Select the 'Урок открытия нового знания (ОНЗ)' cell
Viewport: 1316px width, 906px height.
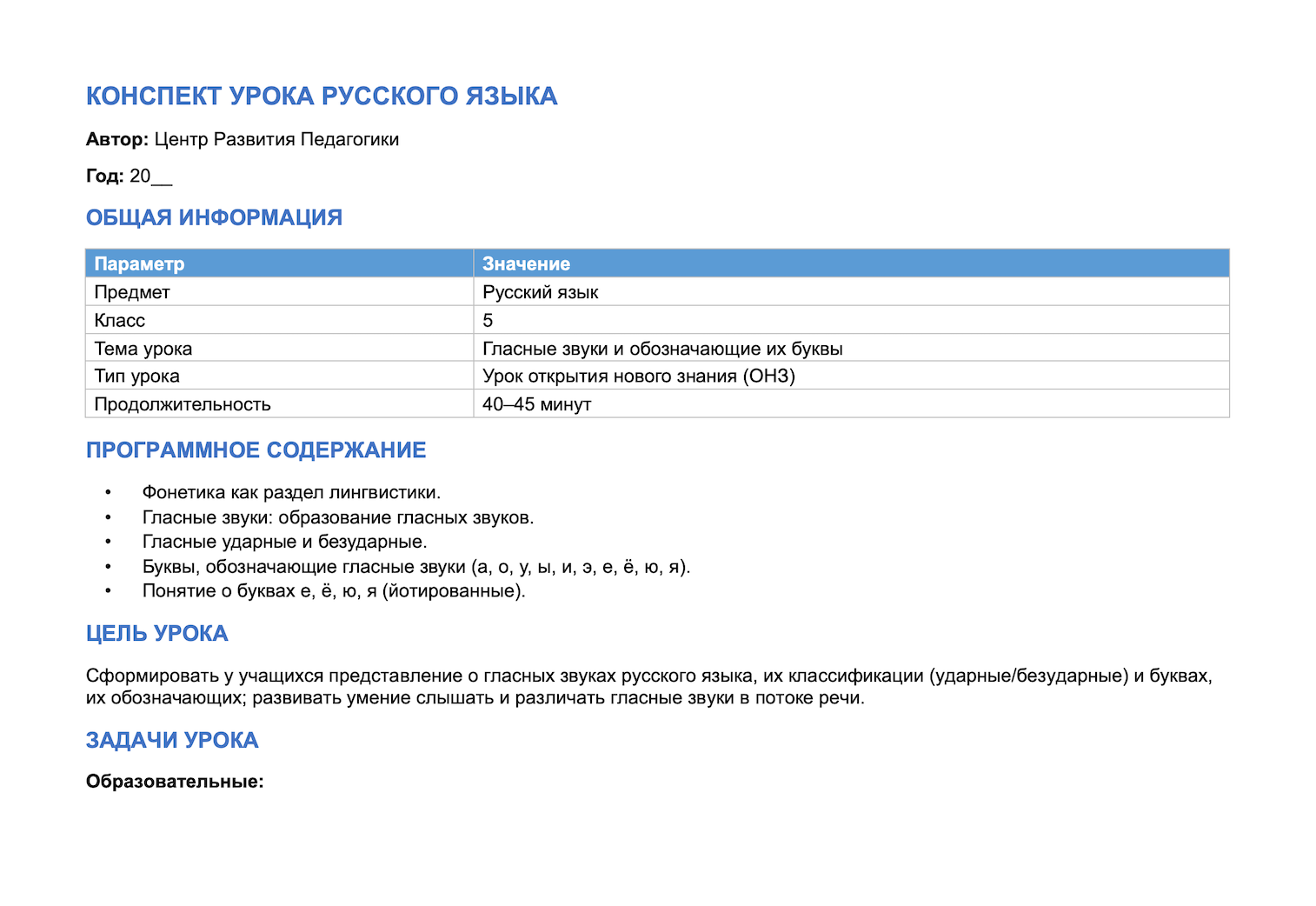click(x=851, y=376)
